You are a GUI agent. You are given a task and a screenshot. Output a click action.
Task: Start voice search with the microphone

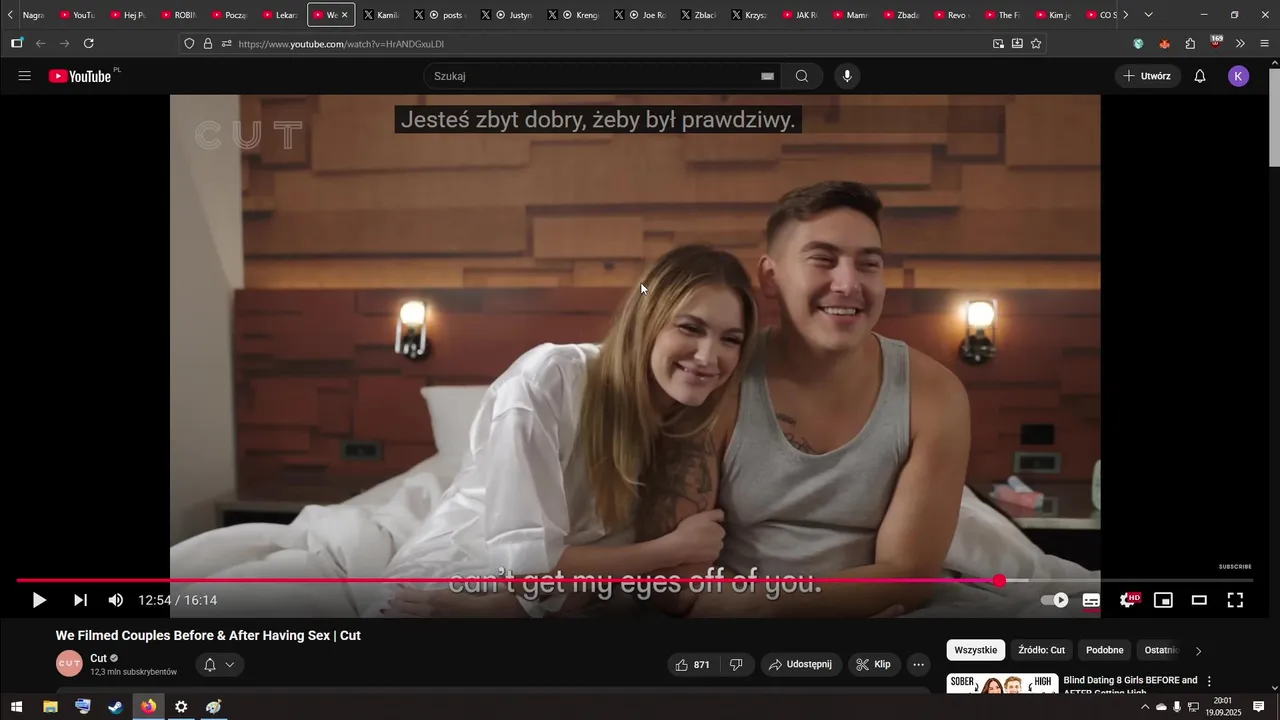click(x=847, y=76)
